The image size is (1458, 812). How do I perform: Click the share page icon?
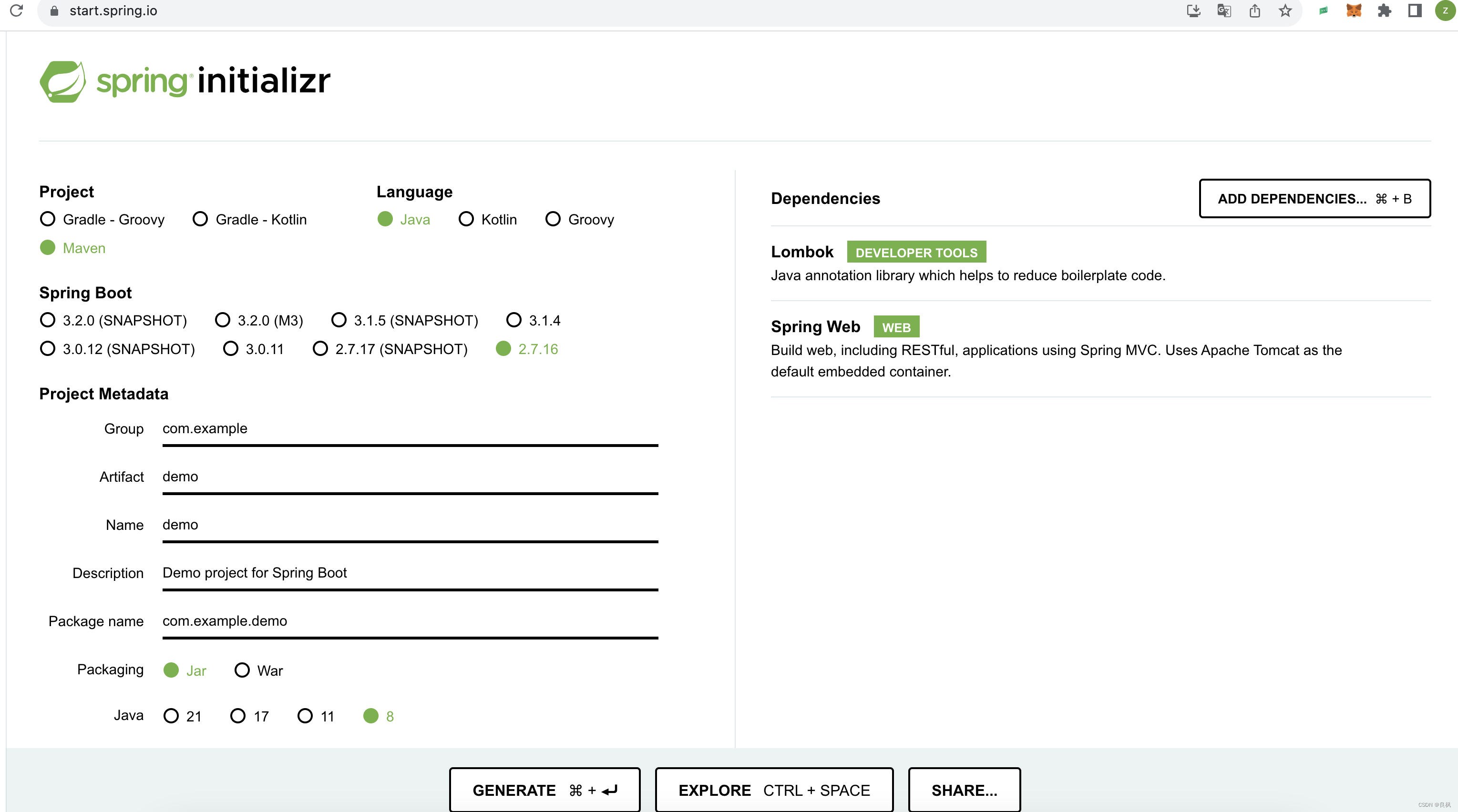[1255, 11]
